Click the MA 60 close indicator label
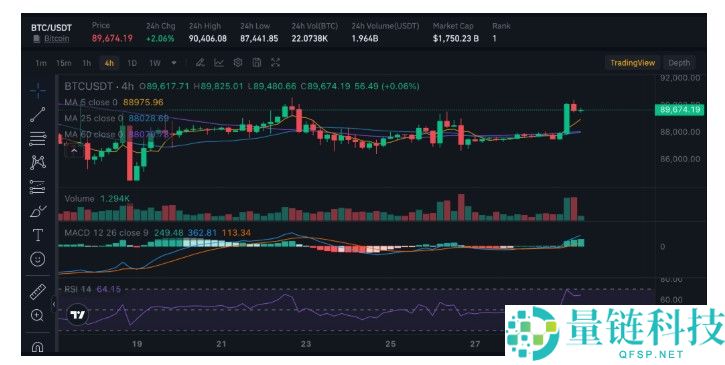The width and height of the screenshot is (725, 365). pos(94,135)
